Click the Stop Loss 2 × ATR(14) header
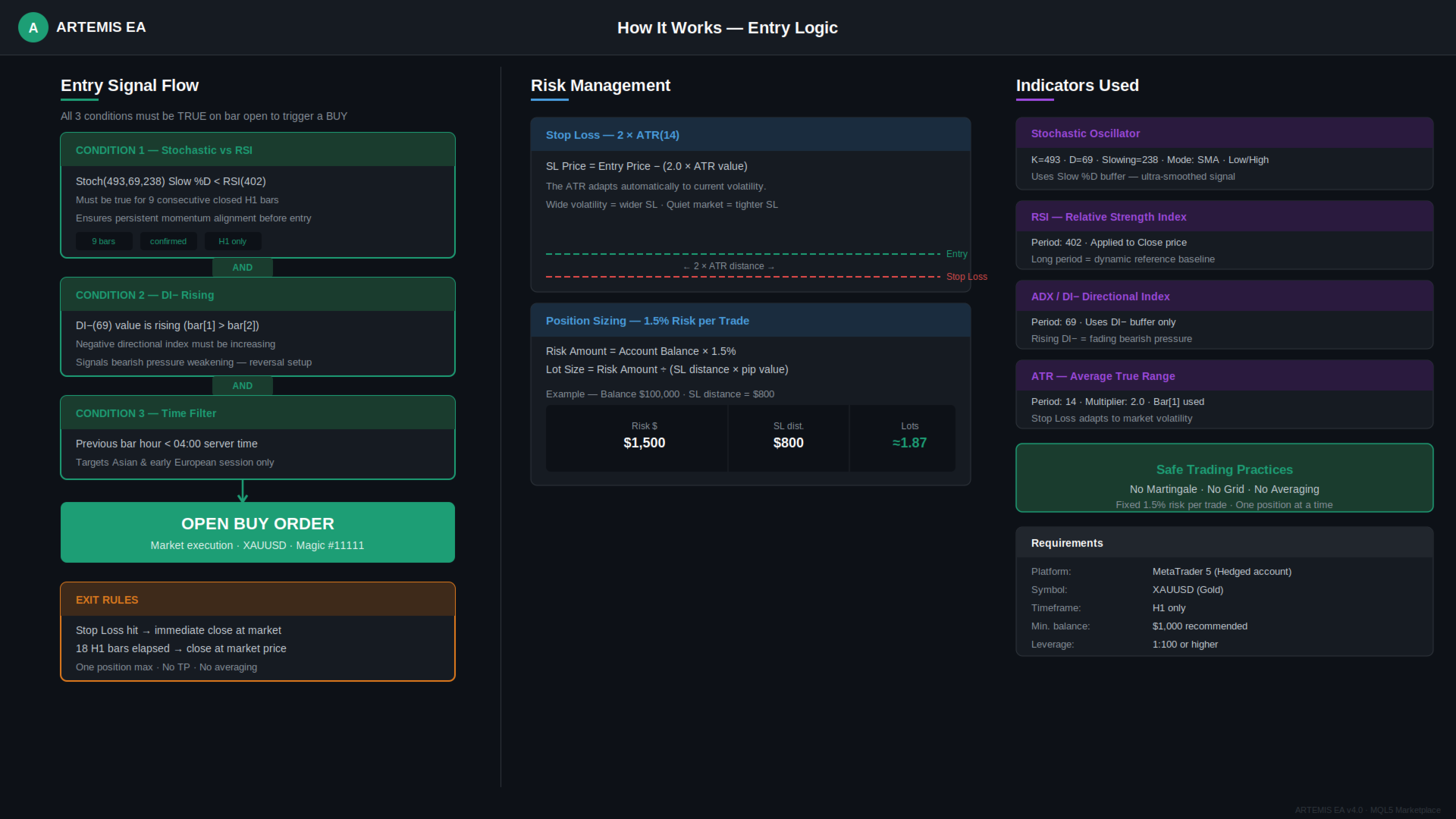Screen dimensions: 1456x819 tap(750, 135)
